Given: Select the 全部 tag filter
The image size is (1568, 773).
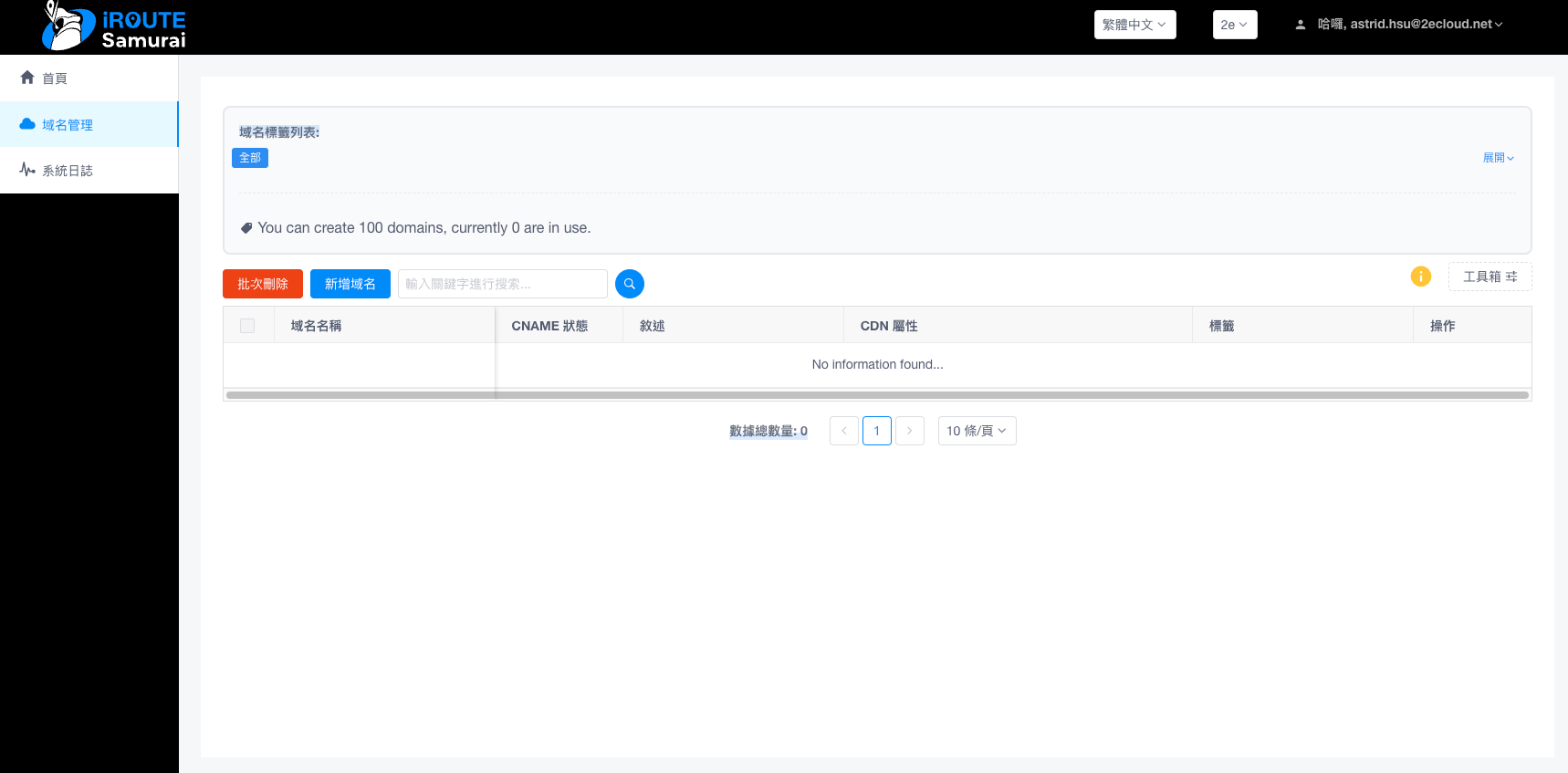Looking at the screenshot, I should (250, 158).
